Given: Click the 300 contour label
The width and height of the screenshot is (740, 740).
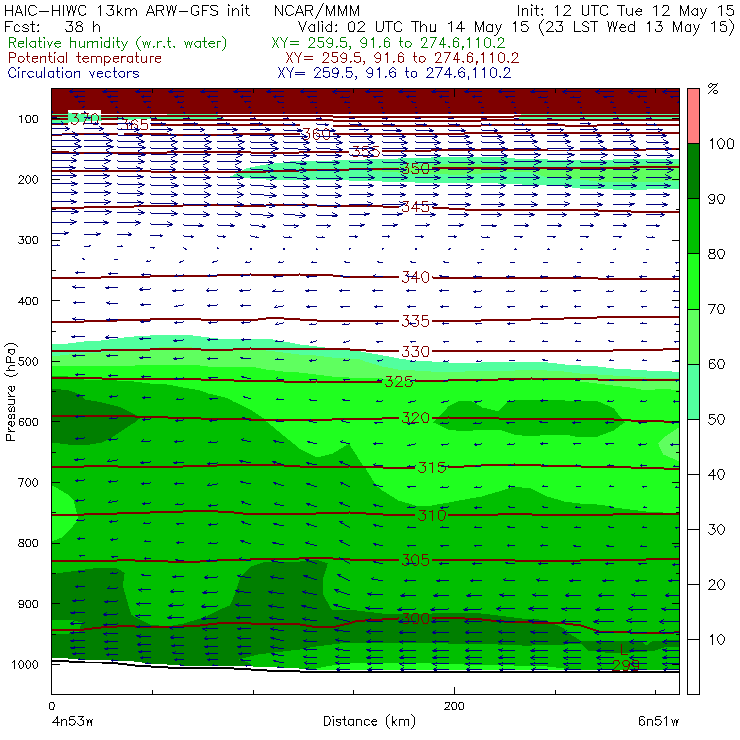Looking at the screenshot, I should coord(415,618).
